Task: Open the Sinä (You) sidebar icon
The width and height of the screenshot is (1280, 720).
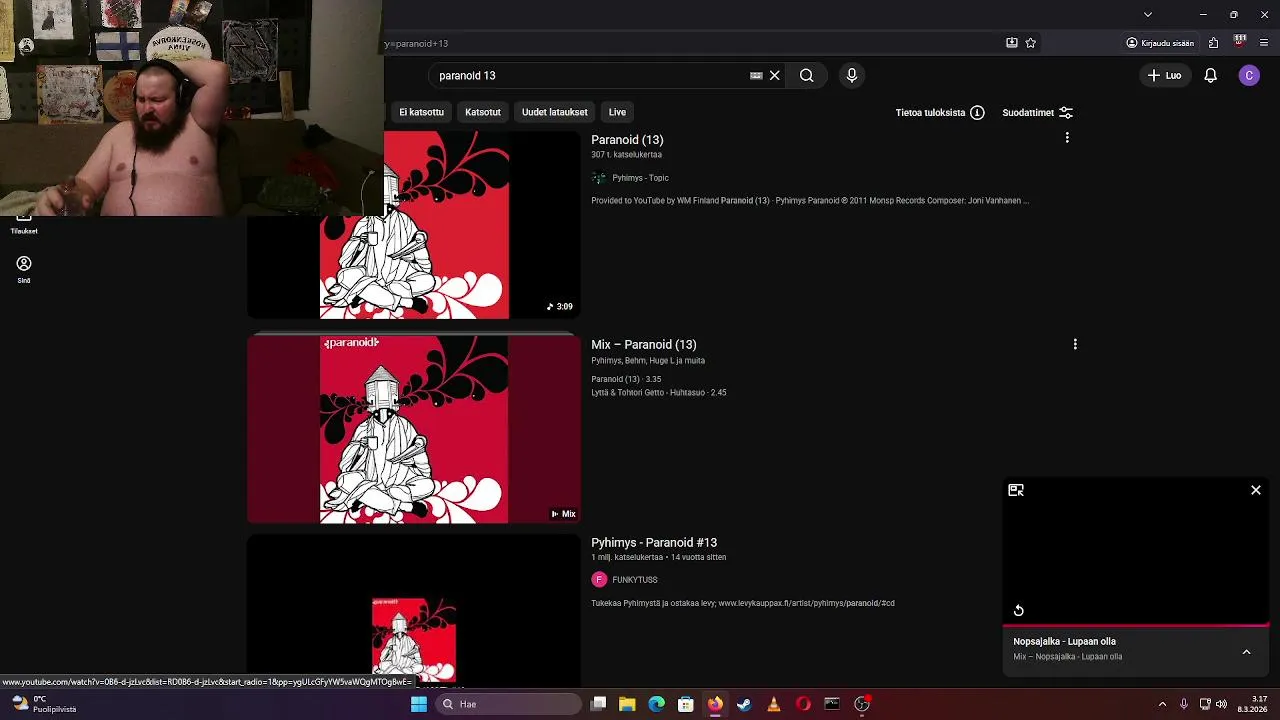Action: (24, 269)
